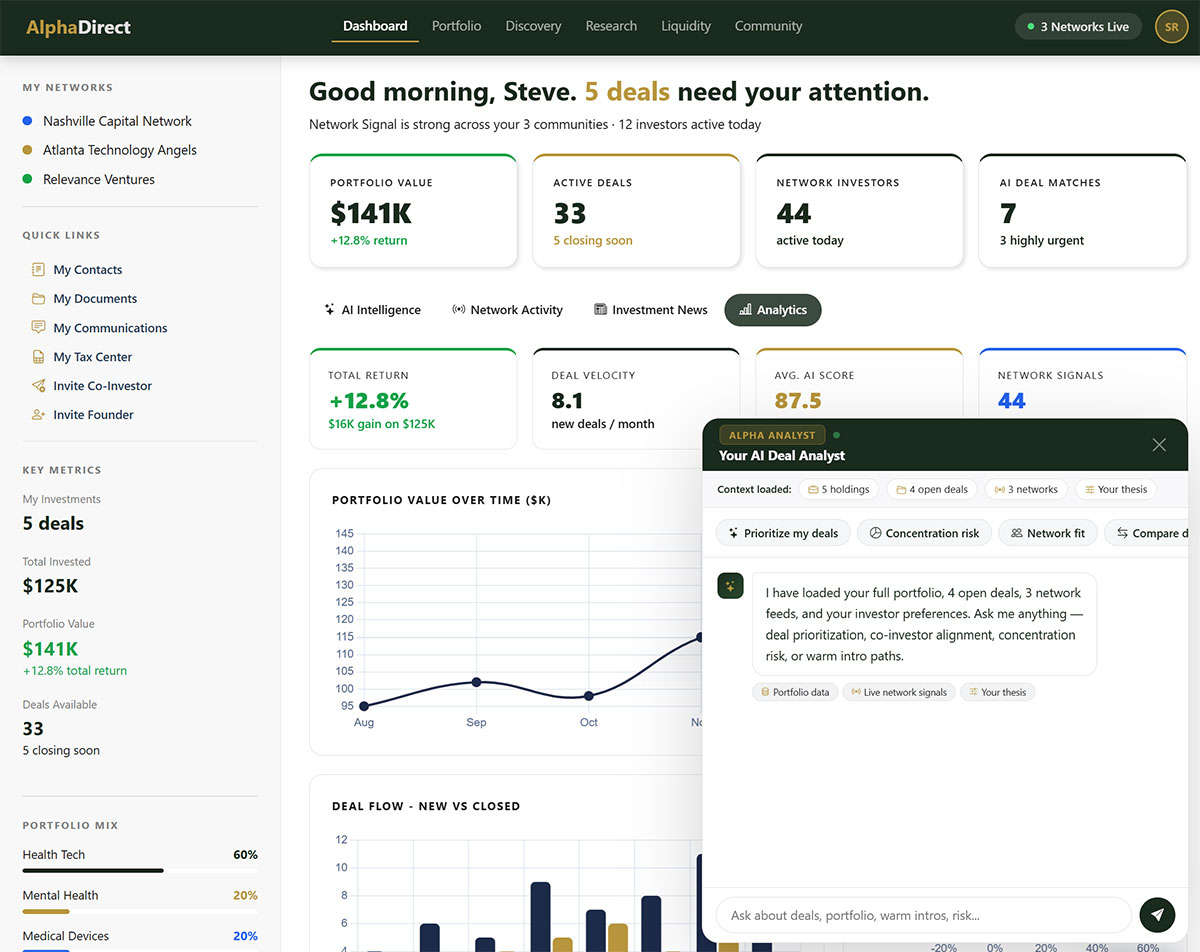Select the Analytics tab
The image size is (1200, 952).
point(773,310)
